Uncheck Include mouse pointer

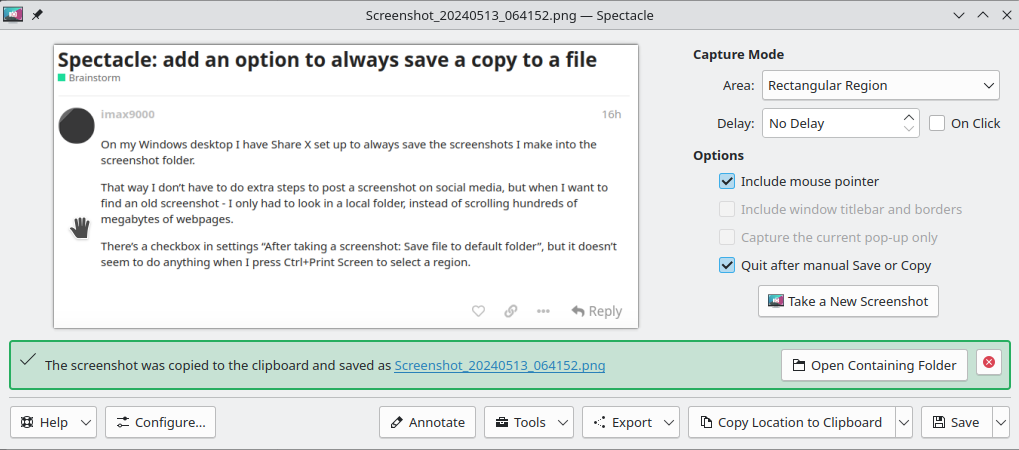pos(727,181)
